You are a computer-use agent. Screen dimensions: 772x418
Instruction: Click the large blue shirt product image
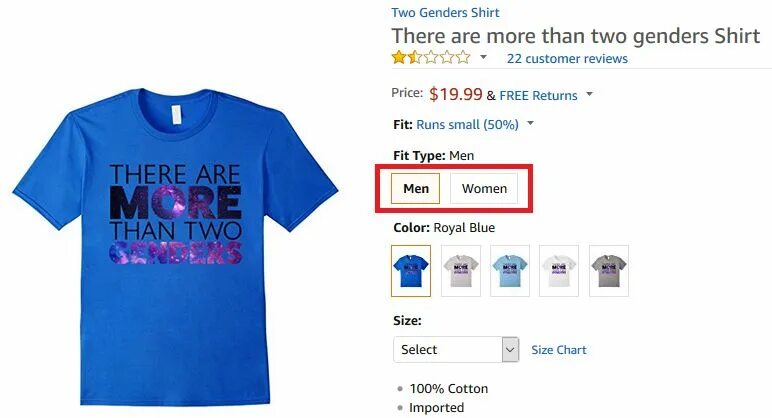pyautogui.click(x=175, y=246)
